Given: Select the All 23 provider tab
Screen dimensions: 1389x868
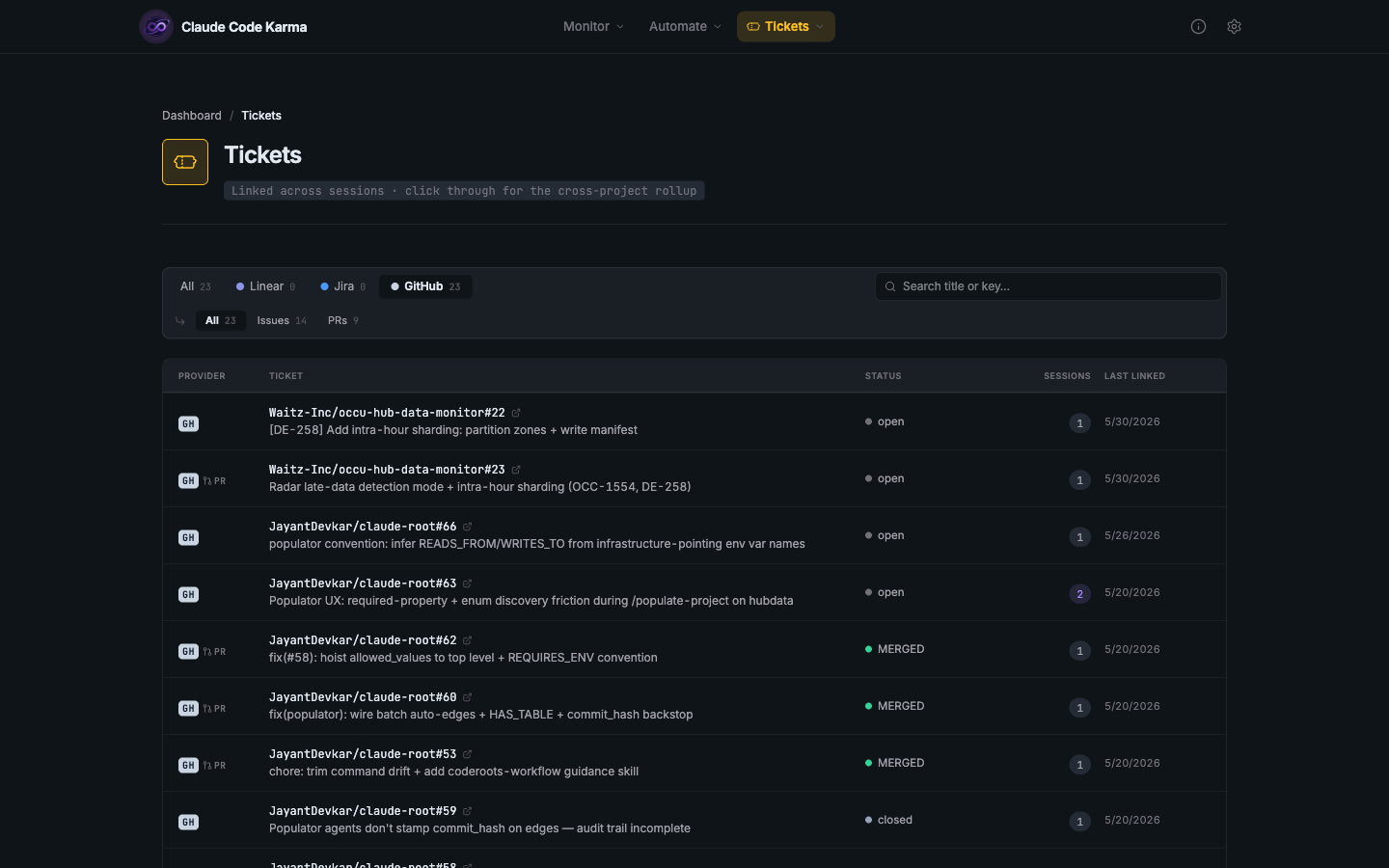Looking at the screenshot, I should pos(196,286).
